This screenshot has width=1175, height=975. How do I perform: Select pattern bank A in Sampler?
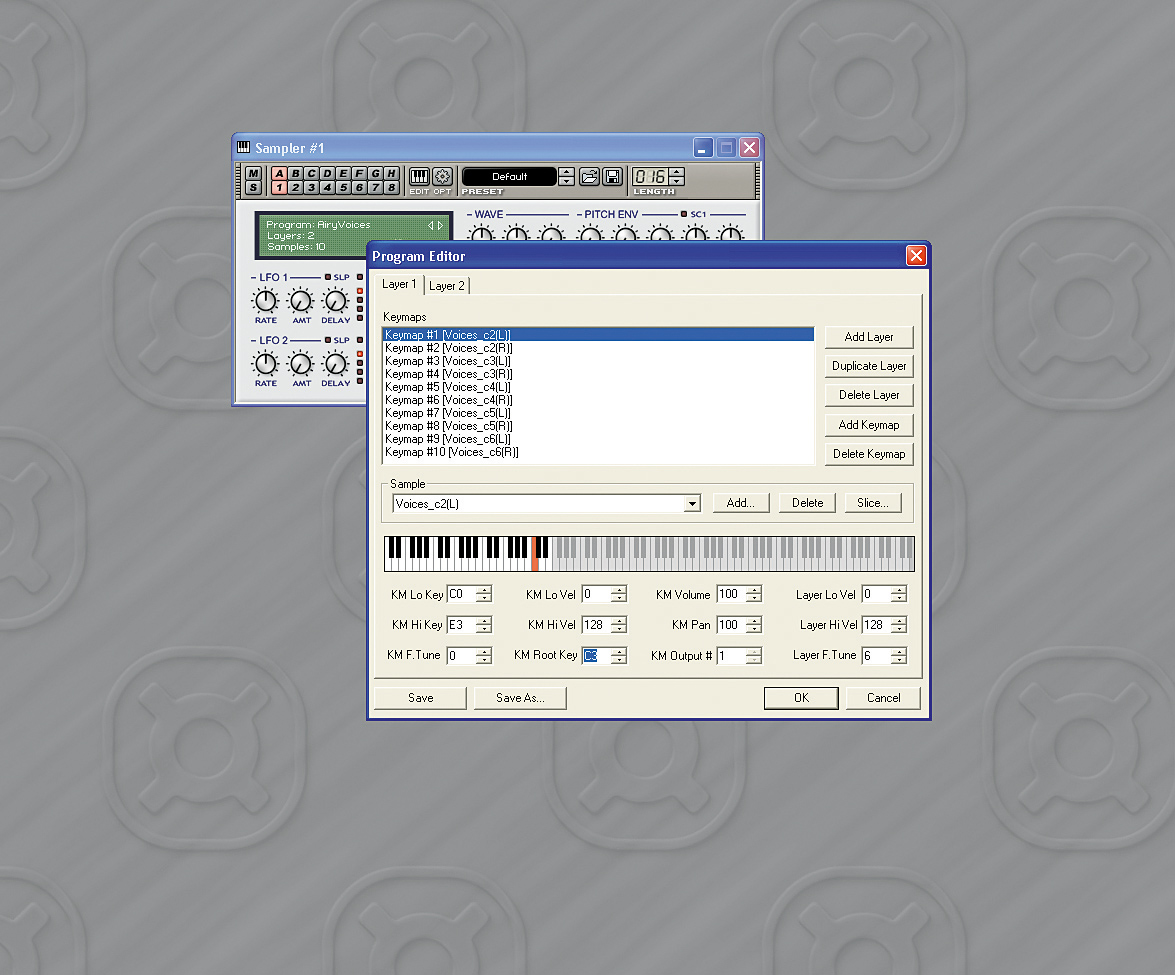click(x=280, y=174)
